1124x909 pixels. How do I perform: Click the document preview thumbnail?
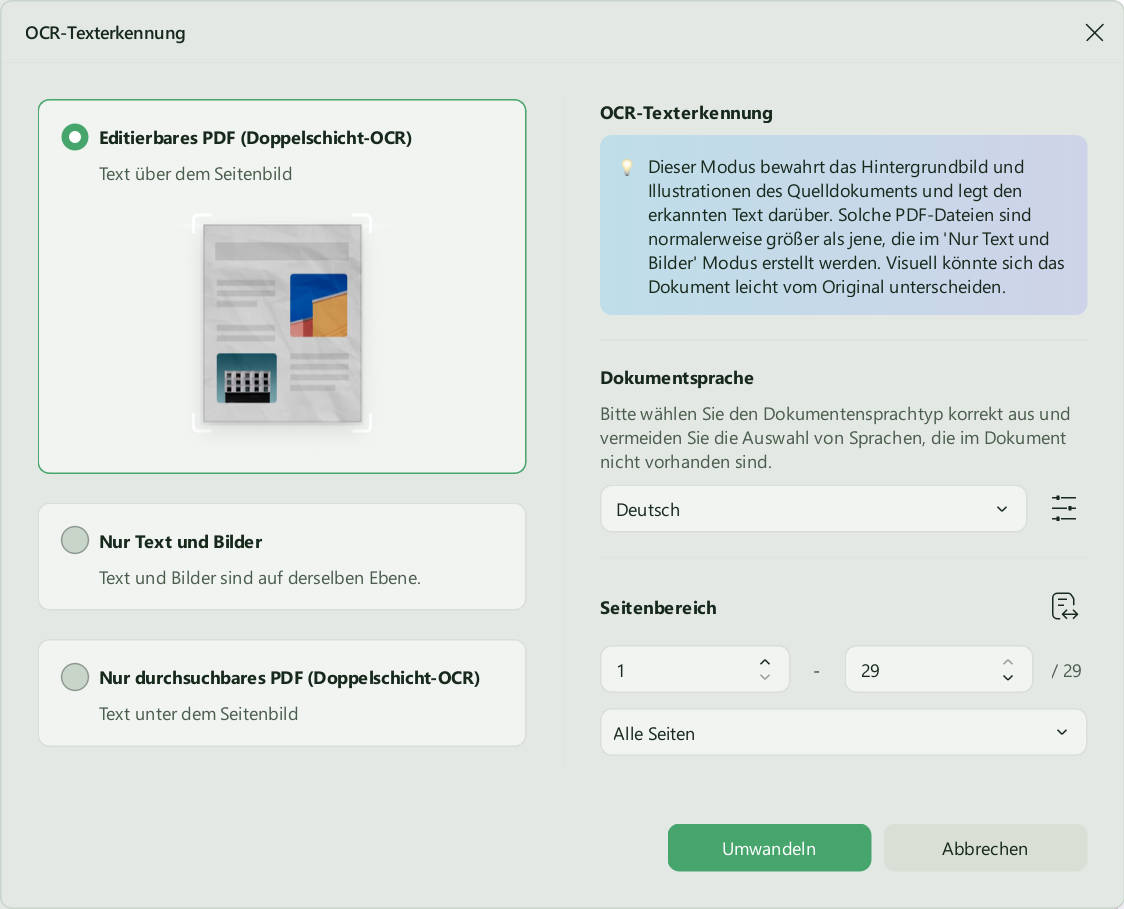282,323
